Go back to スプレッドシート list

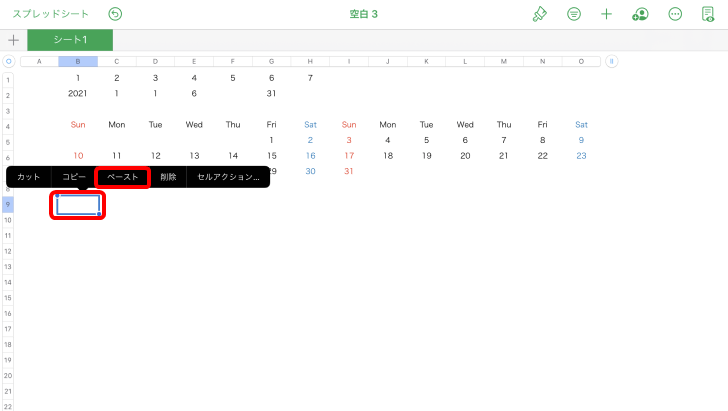[x=51, y=14]
